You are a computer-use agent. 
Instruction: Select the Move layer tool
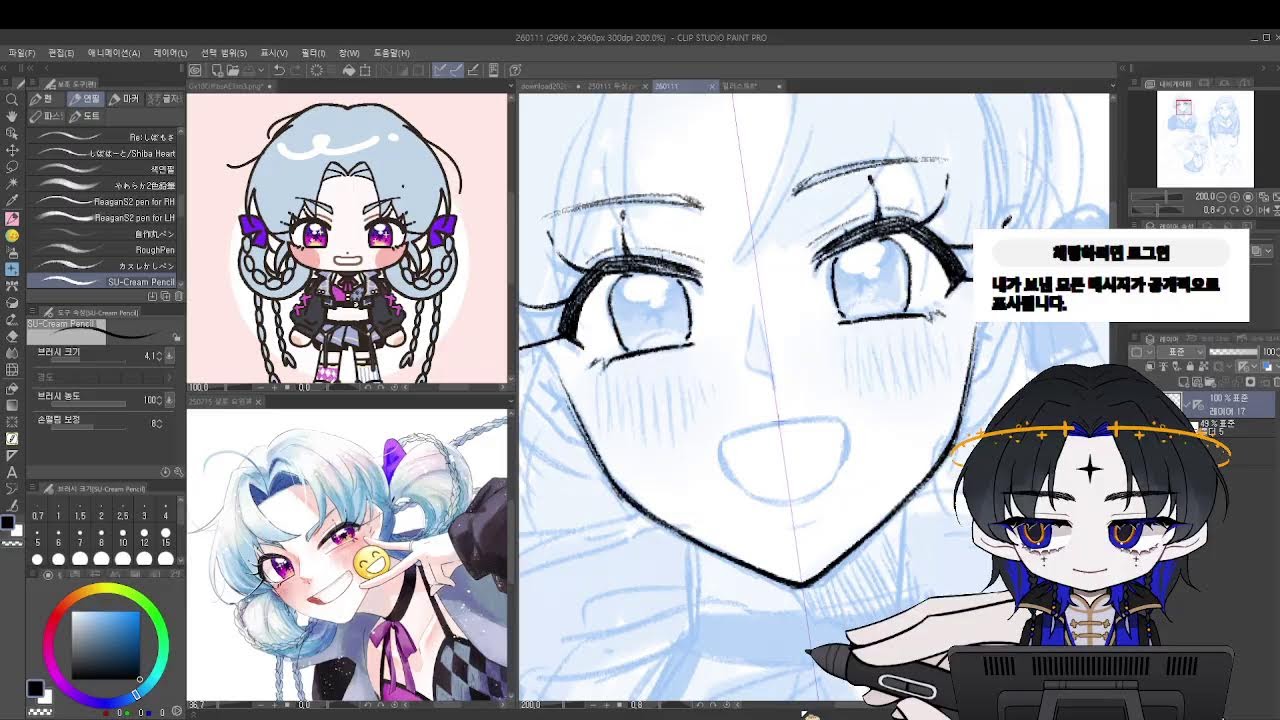(12, 150)
